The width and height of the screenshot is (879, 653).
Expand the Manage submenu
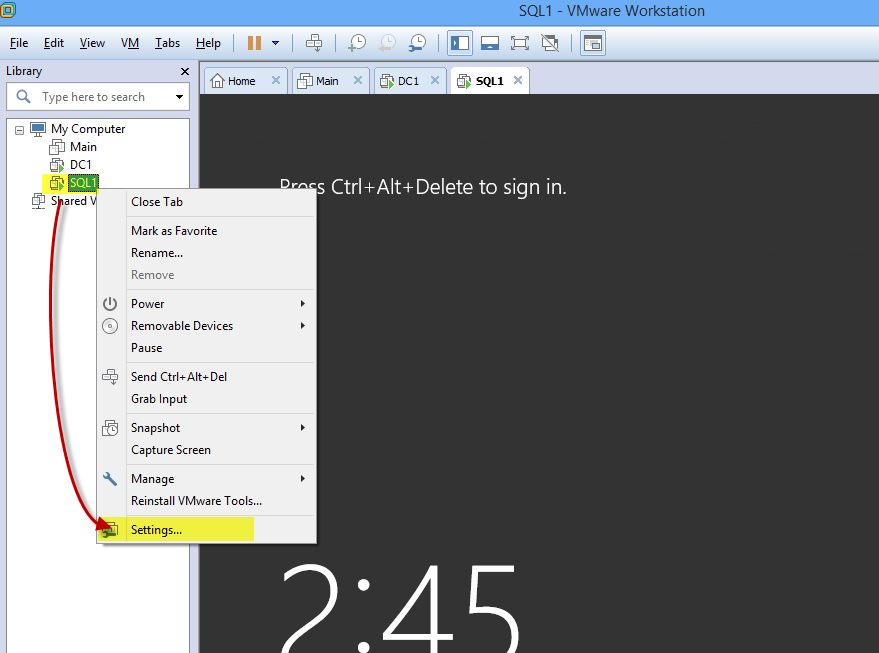(x=206, y=479)
